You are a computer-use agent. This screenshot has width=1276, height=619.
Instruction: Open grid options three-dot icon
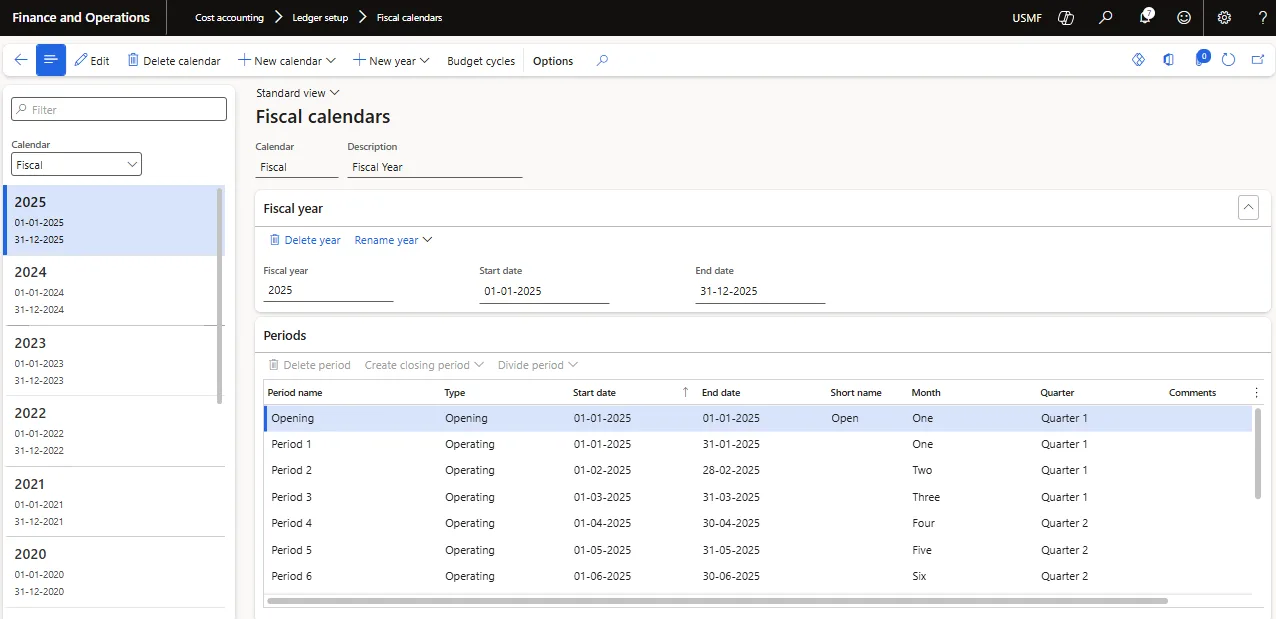(1257, 393)
